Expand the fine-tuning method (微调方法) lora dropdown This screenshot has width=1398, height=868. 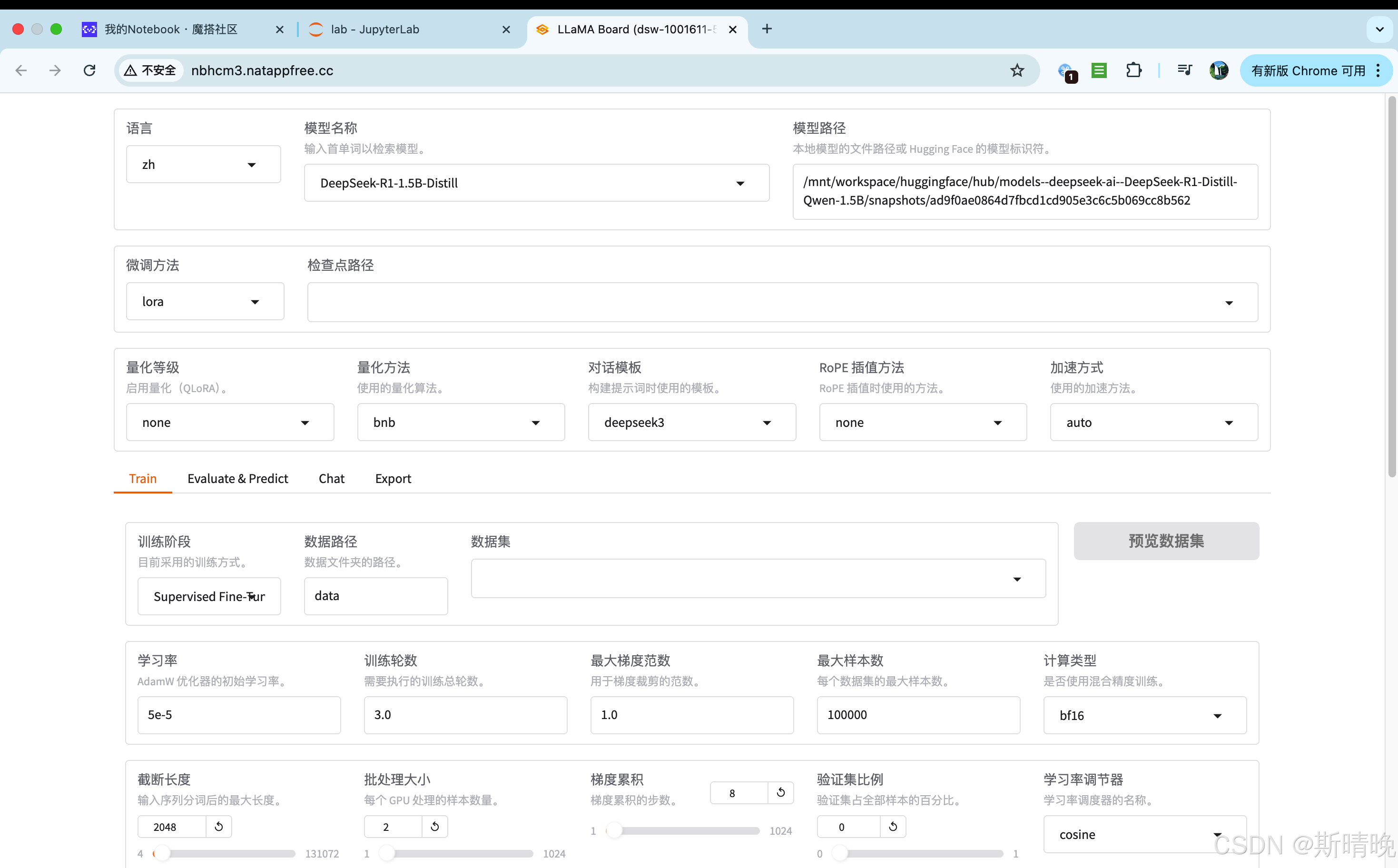pyautogui.click(x=205, y=302)
